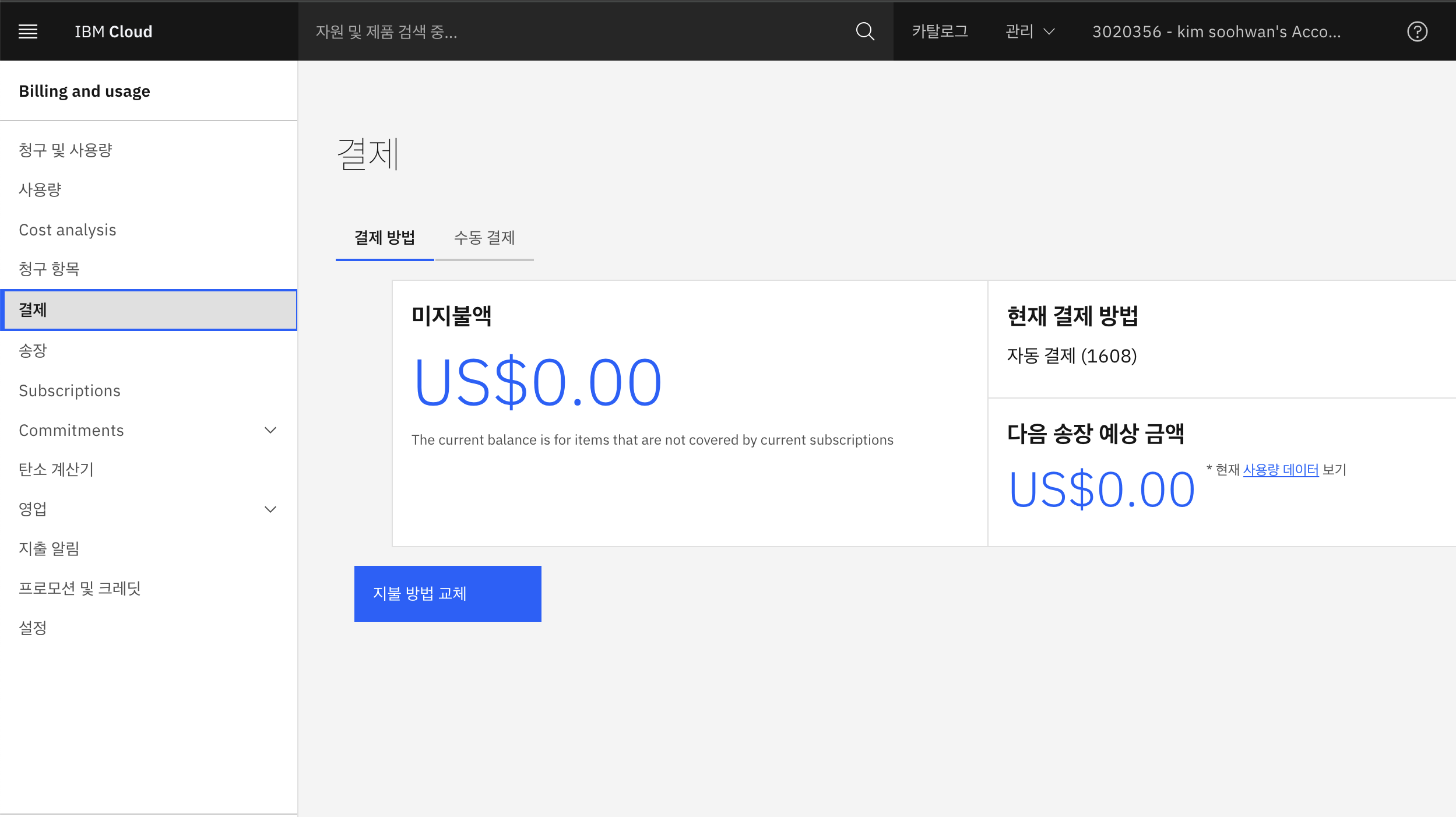Expand the 영업 sidebar section

coord(270,509)
